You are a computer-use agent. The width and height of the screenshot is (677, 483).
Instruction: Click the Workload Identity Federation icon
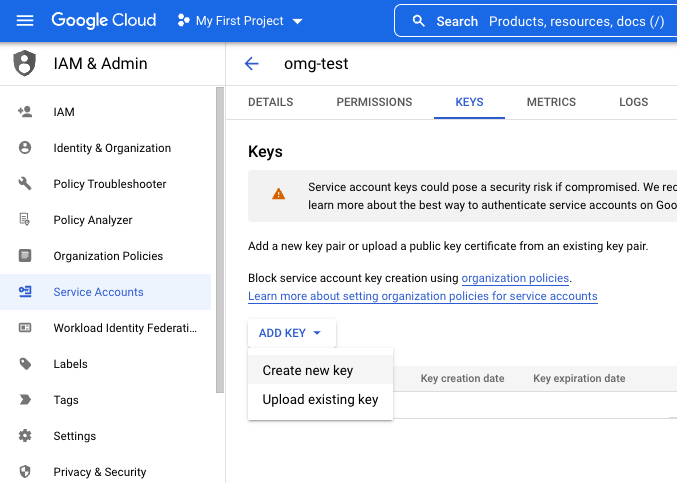coord(25,328)
